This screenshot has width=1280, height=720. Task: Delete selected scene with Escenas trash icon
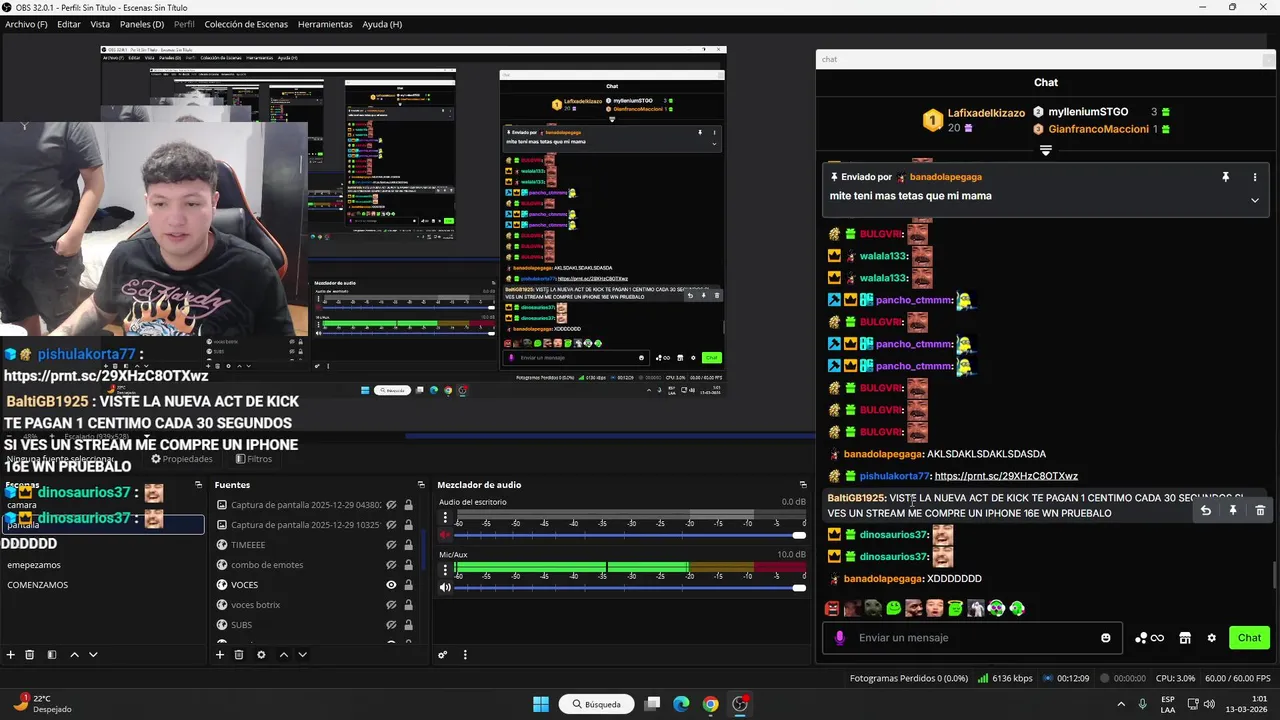[x=30, y=655]
